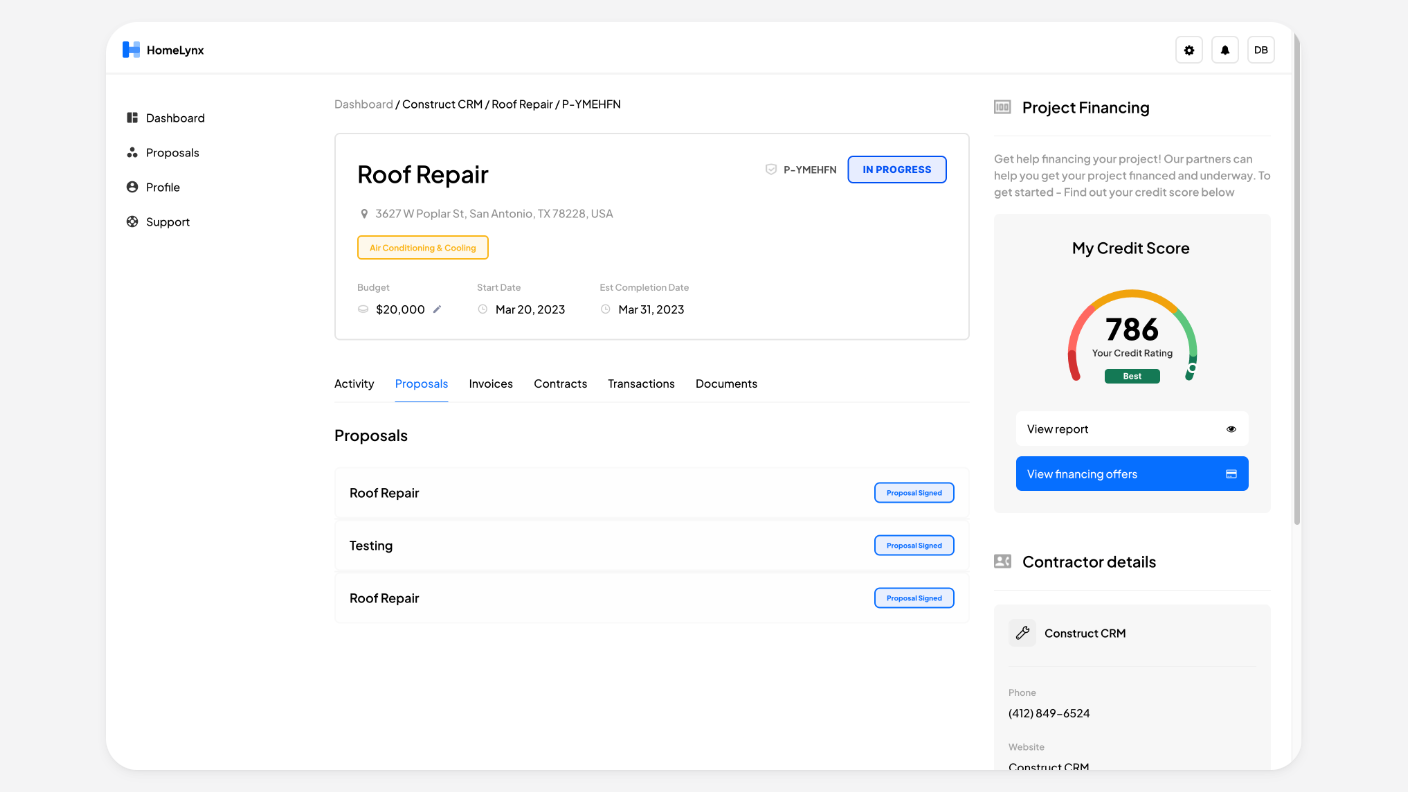The image size is (1408, 792).
Task: Click the Air Conditioning & Cooling tag
Action: [423, 248]
